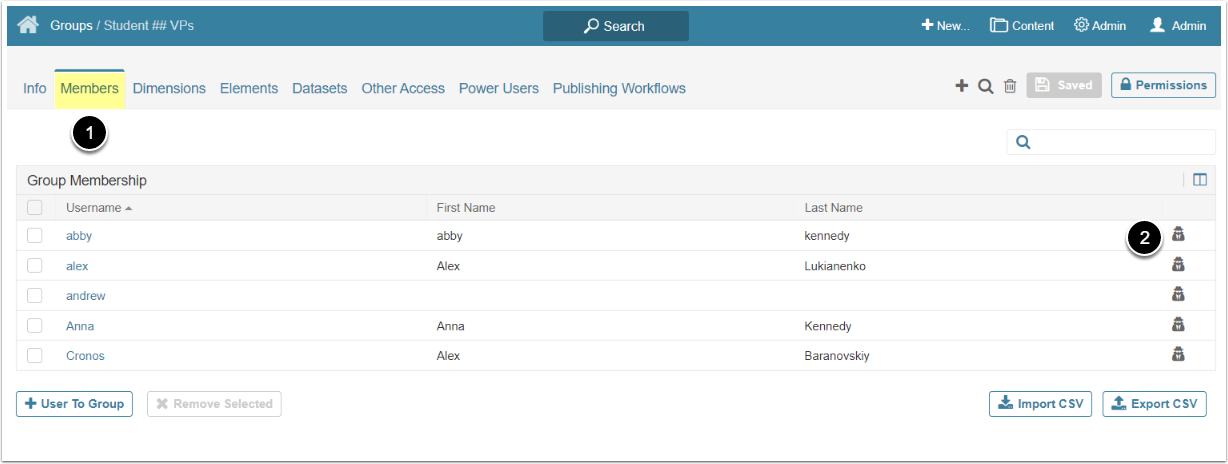This screenshot has width=1228, height=464.
Task: Select the Members tab
Action: [x=89, y=88]
